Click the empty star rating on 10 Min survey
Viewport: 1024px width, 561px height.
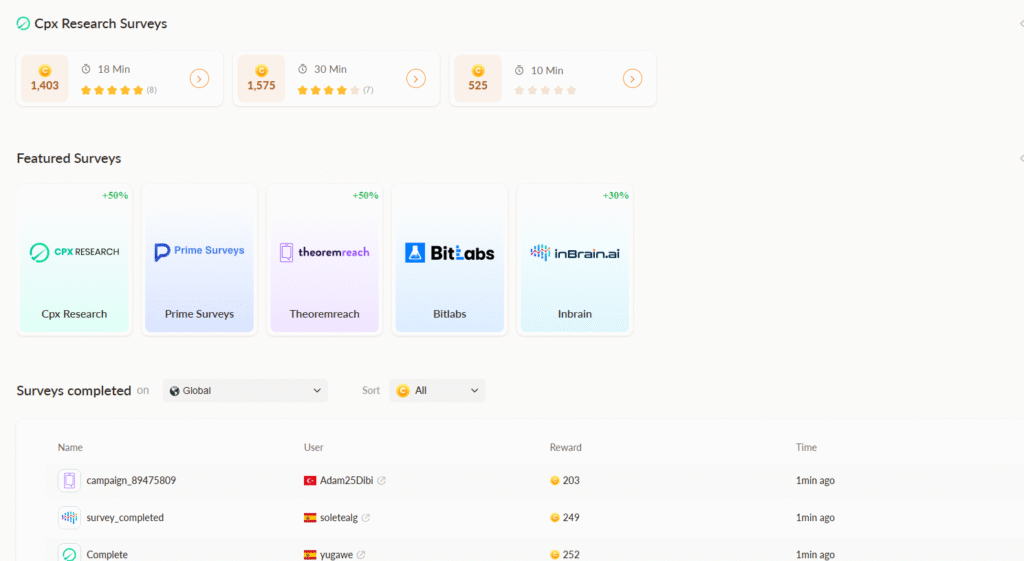(545, 90)
